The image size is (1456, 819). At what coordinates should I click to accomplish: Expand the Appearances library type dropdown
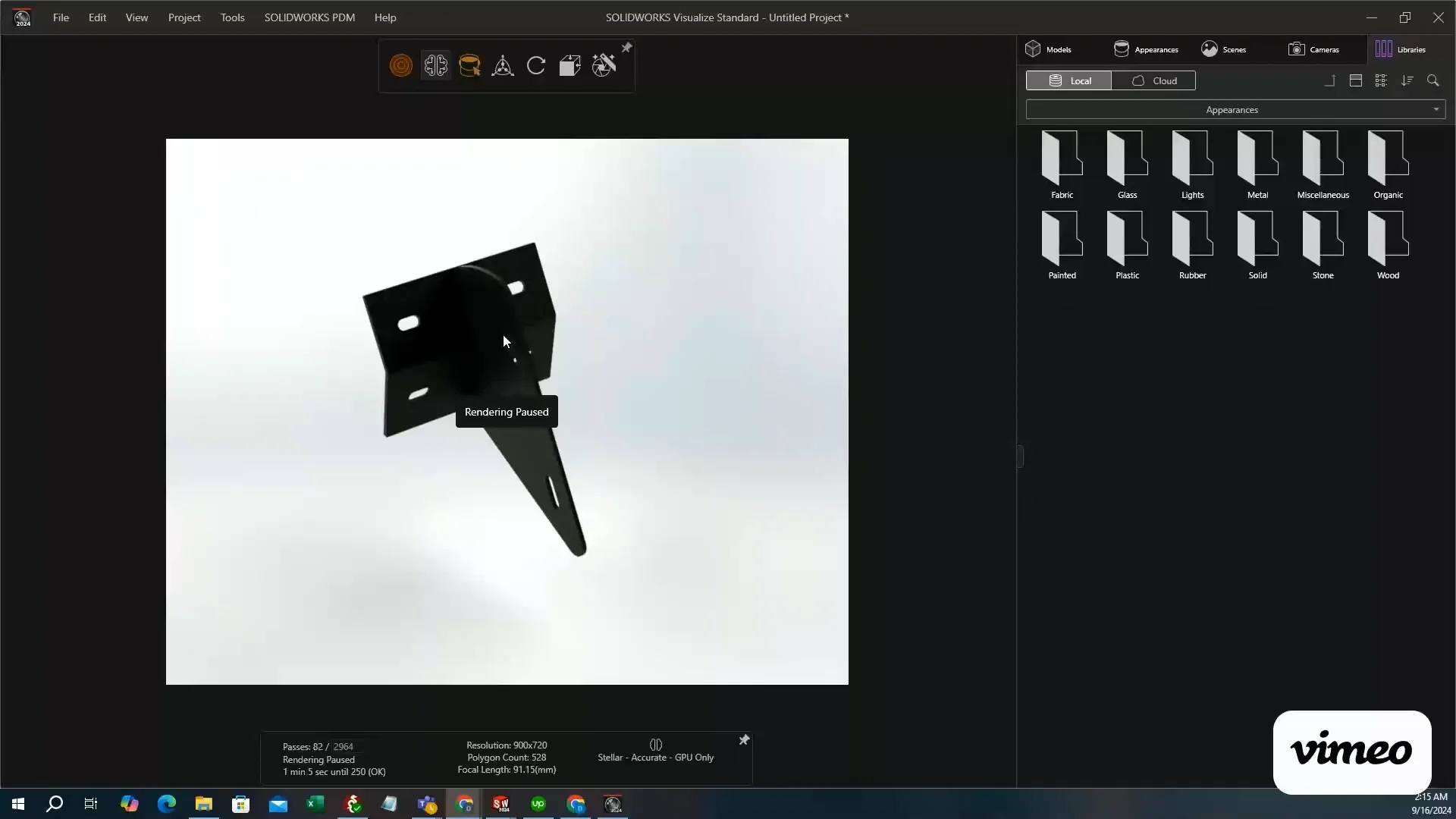coord(1236,110)
